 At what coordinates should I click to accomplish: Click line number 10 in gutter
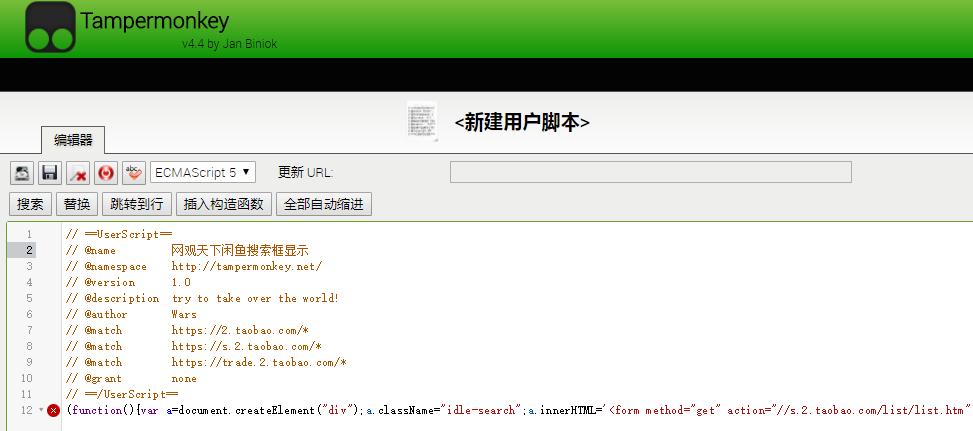[x=27, y=378]
